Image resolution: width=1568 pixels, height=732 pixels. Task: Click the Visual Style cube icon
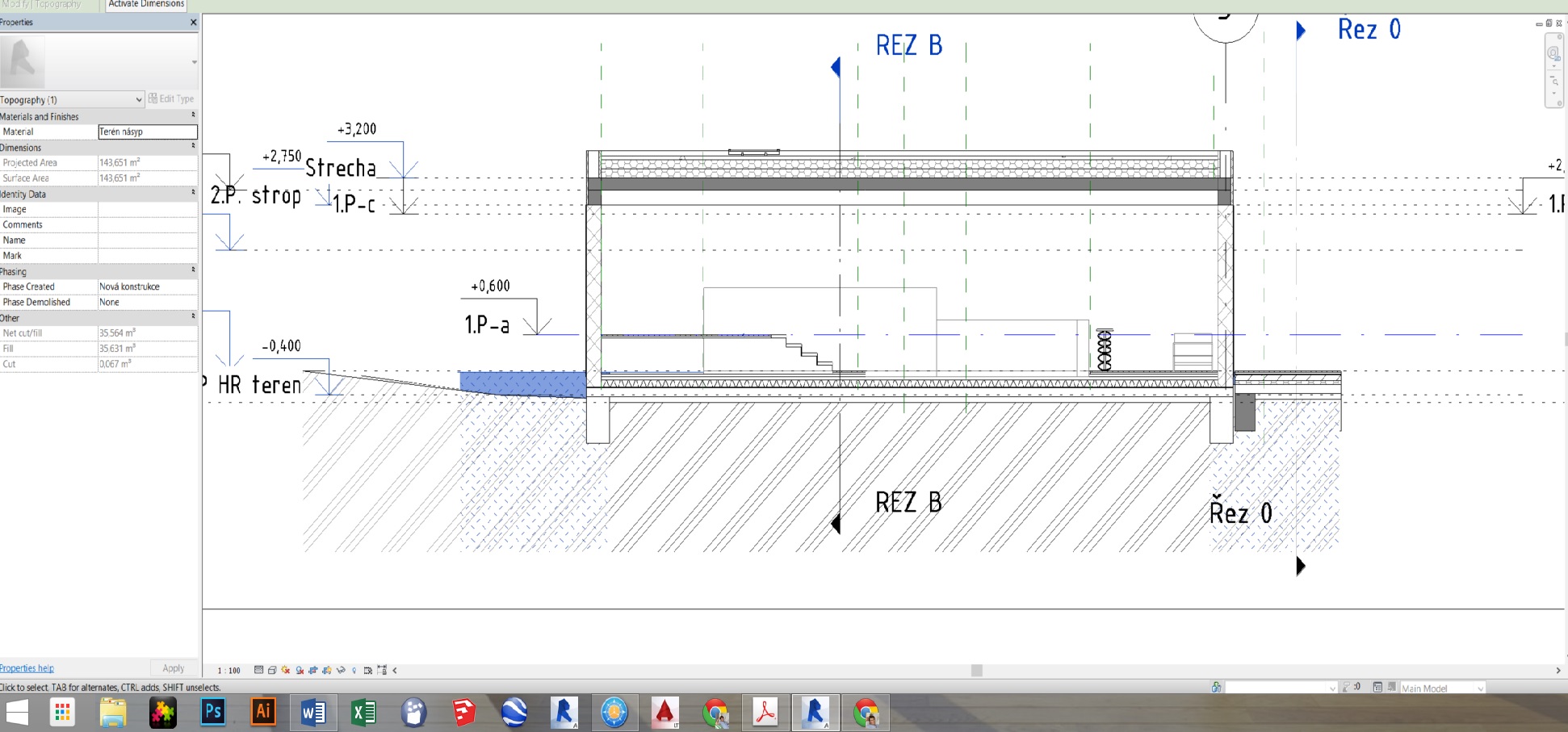click(x=272, y=670)
